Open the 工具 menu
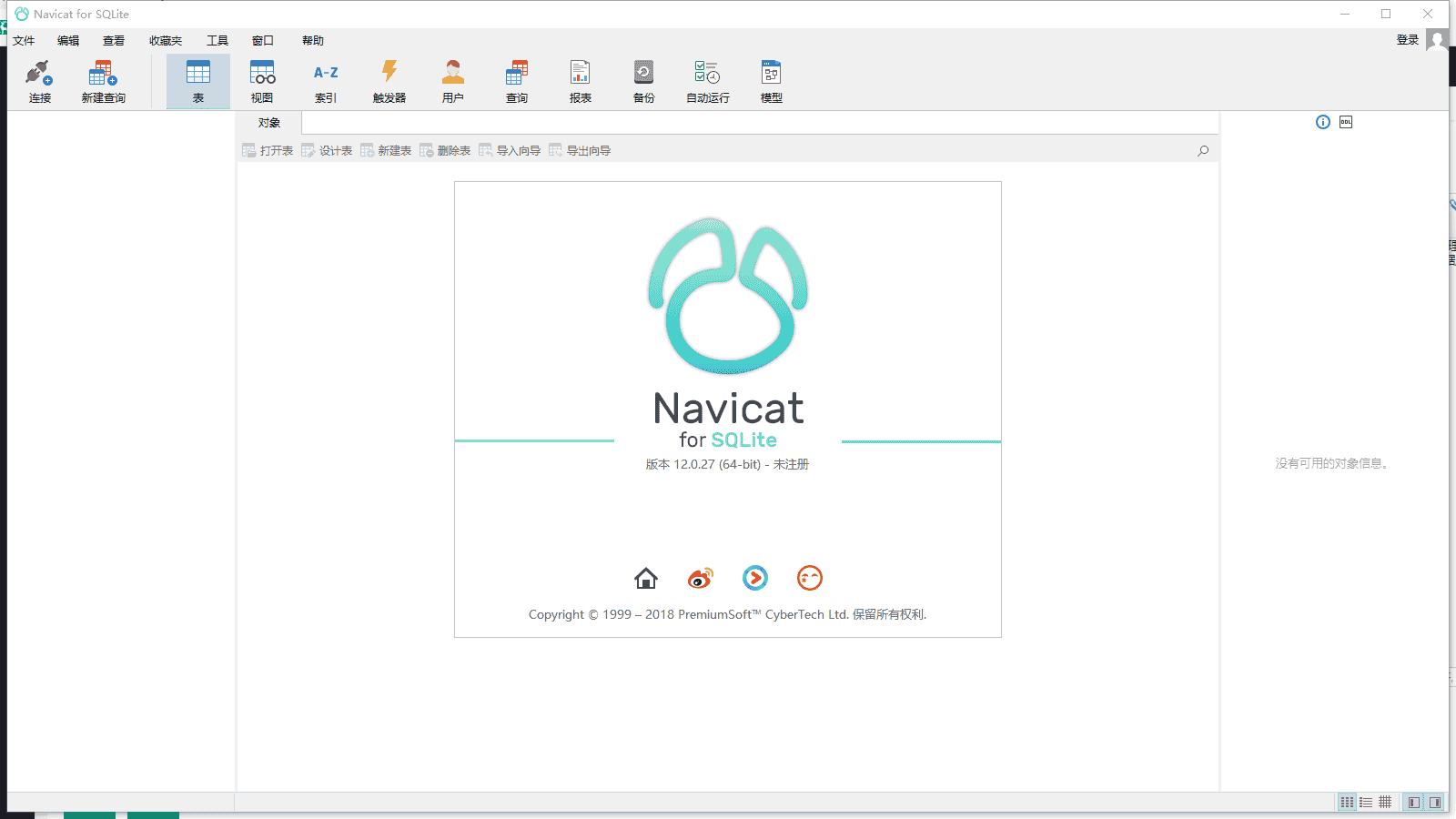Image resolution: width=1456 pixels, height=819 pixels. tap(217, 40)
